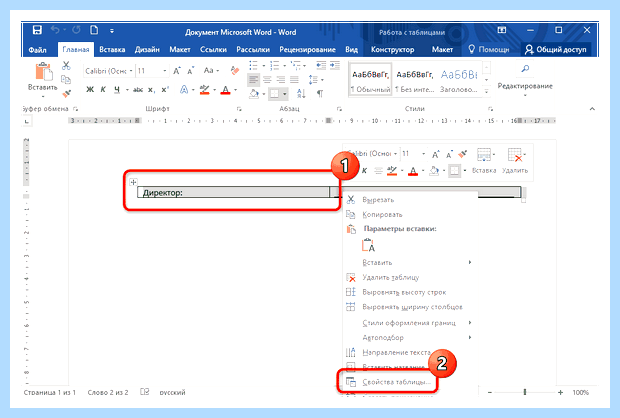The height and width of the screenshot is (418, 620).
Task: Create a new document from the quick toolbar
Action: (x=94, y=30)
